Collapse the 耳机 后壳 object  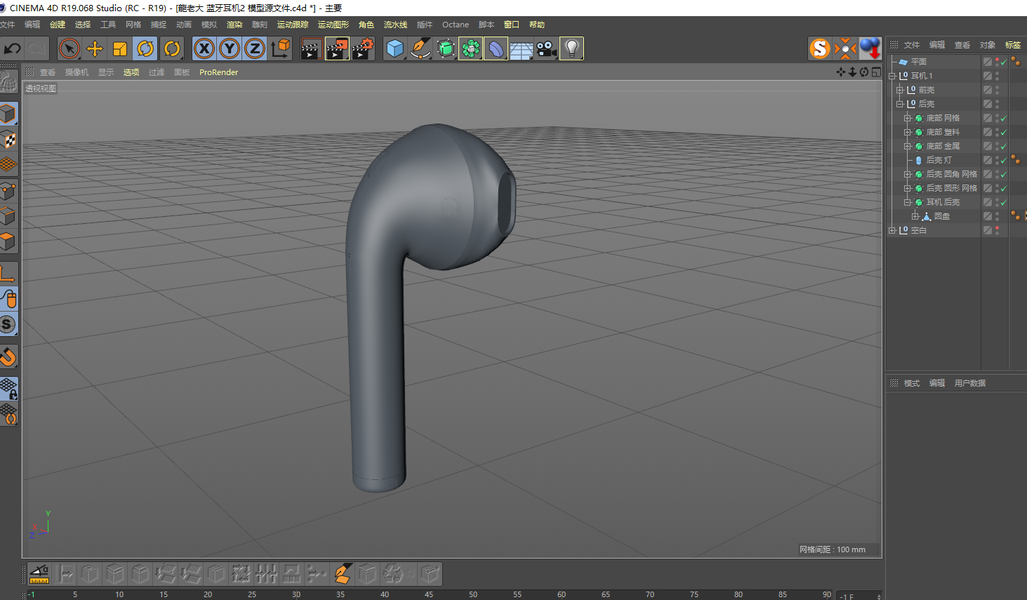coord(908,202)
